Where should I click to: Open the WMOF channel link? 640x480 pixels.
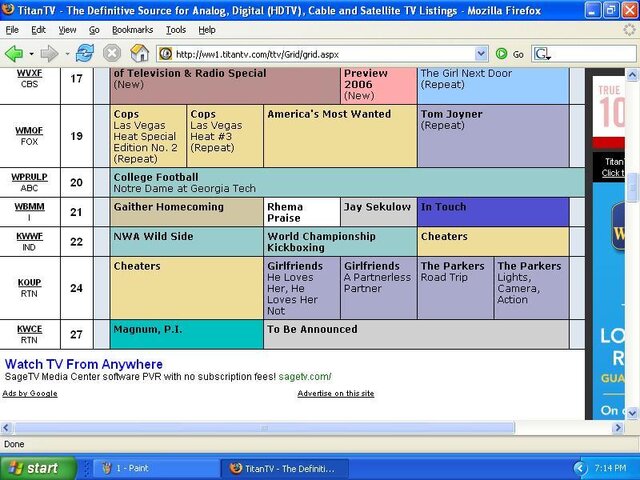29,131
